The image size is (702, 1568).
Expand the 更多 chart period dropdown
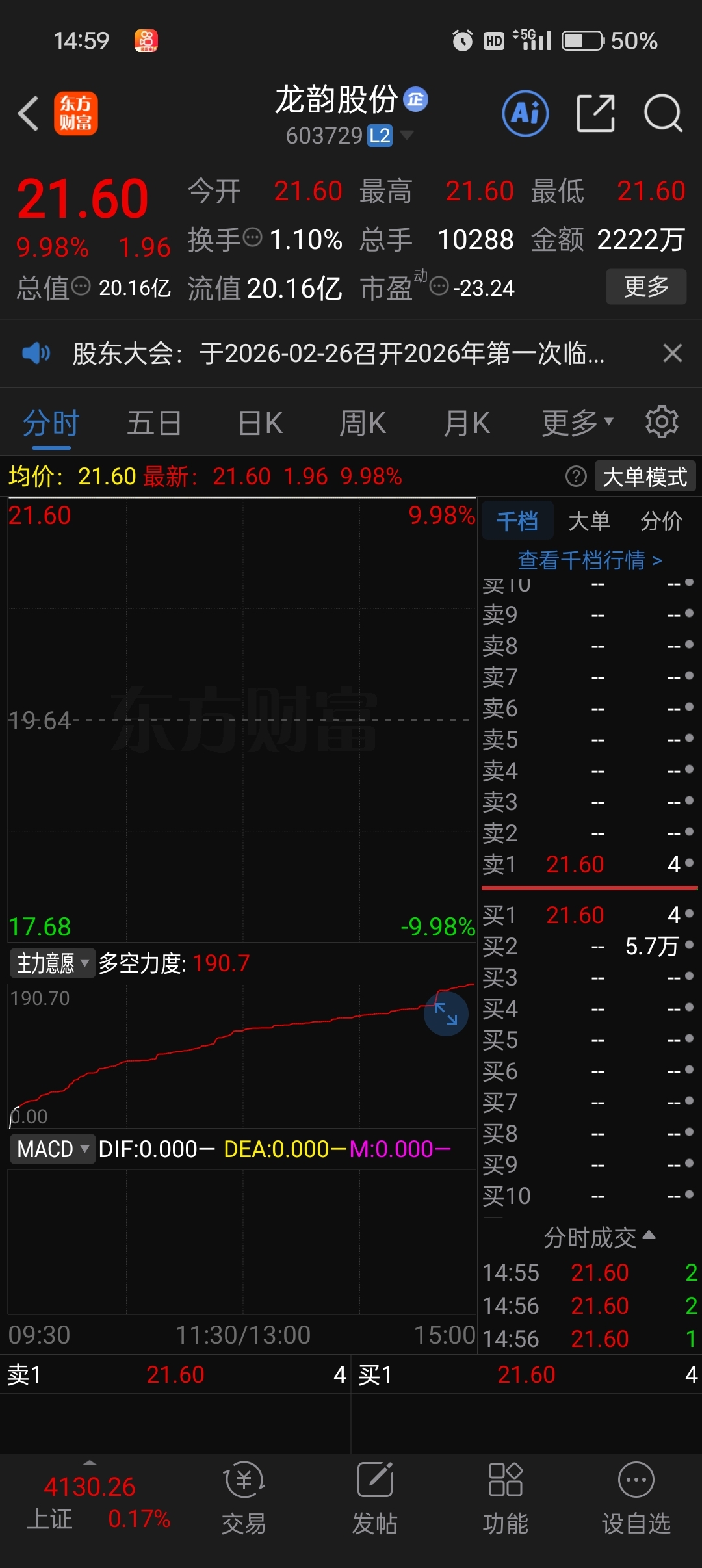pyautogui.click(x=578, y=423)
